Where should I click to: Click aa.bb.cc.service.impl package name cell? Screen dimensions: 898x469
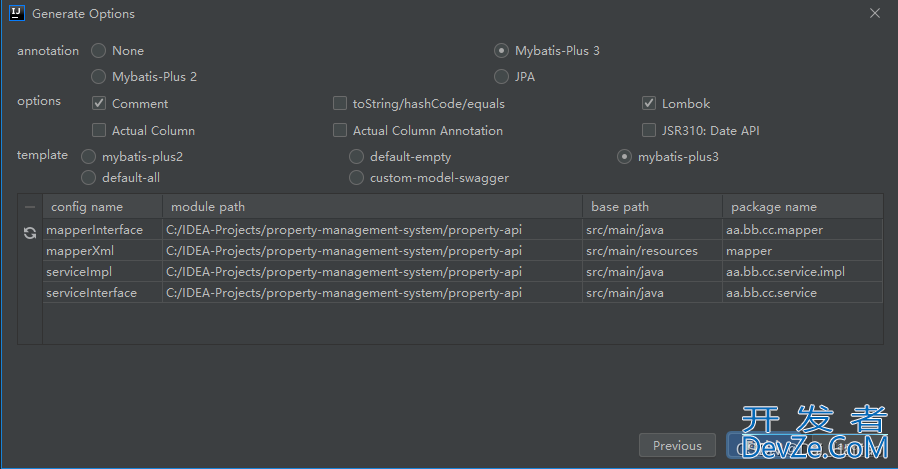tap(802, 271)
